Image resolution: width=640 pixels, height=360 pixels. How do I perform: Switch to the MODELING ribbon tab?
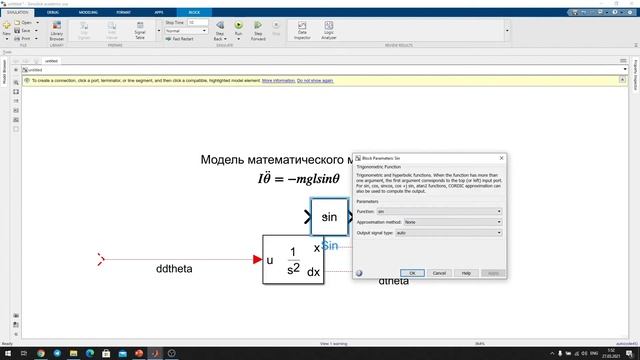pyautogui.click(x=88, y=12)
